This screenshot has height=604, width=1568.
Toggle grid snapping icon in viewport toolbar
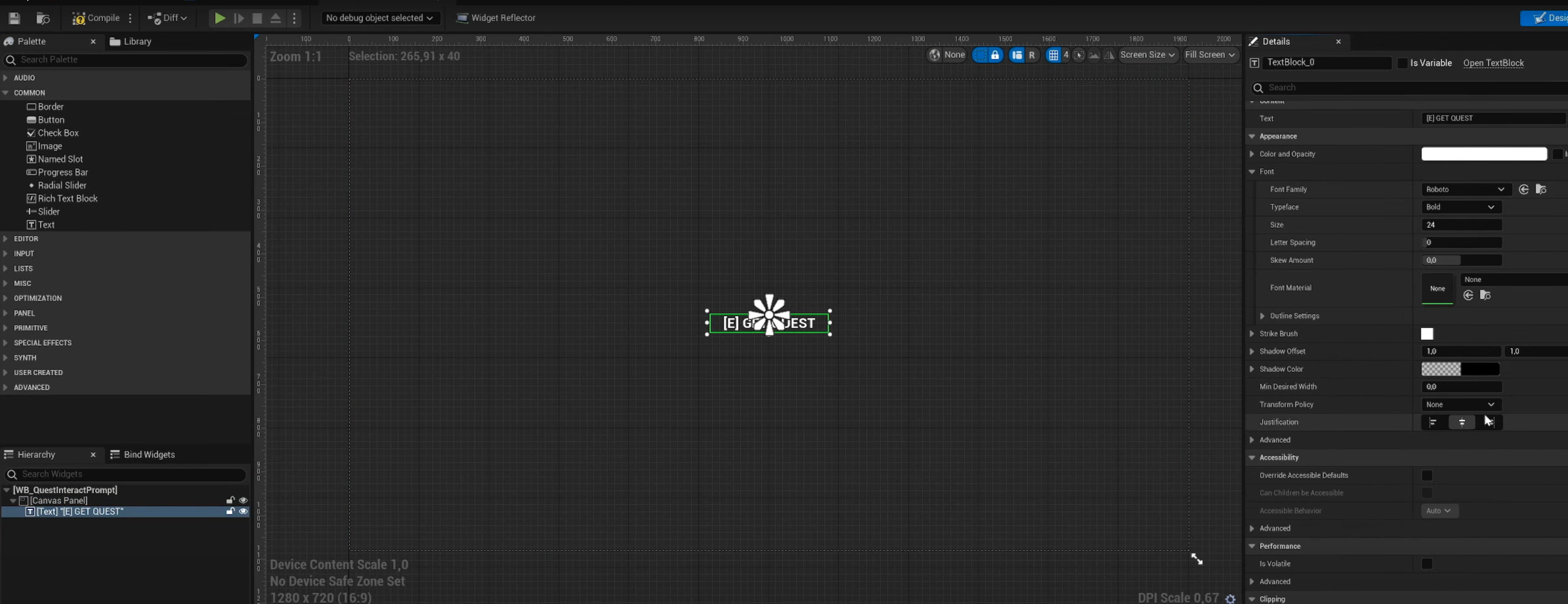click(x=1053, y=55)
